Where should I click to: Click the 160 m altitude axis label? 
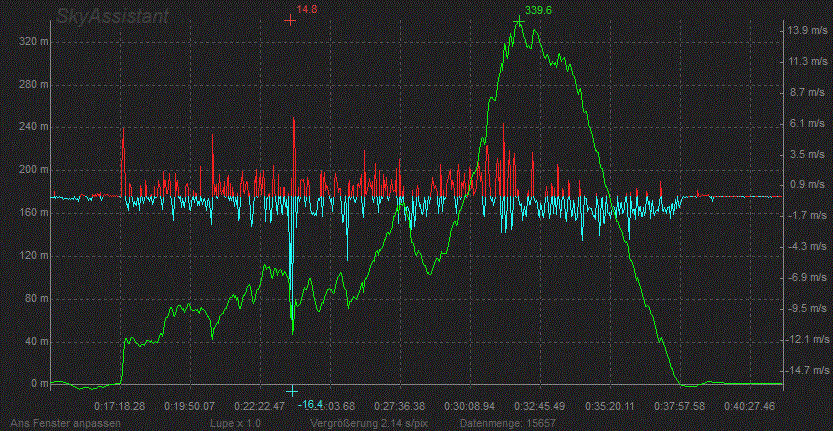coord(34,213)
